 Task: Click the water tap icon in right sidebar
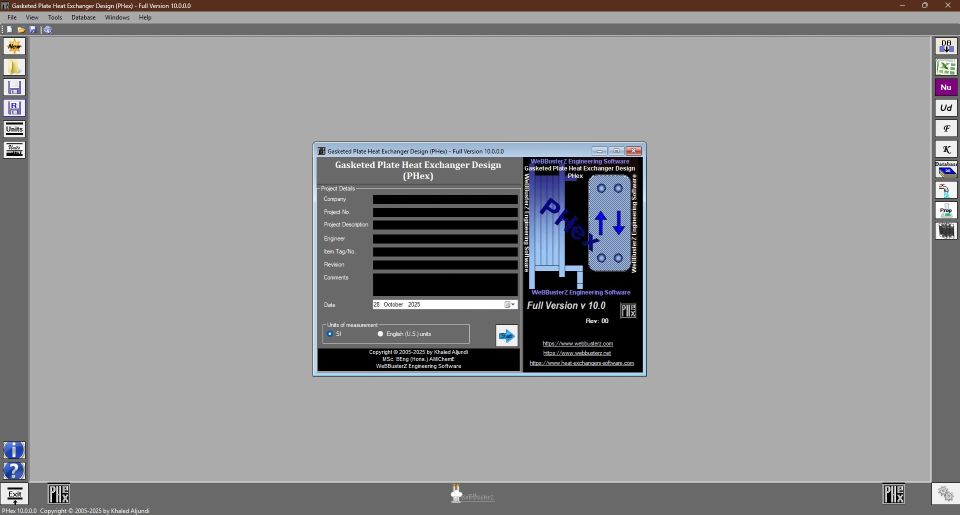click(946, 190)
